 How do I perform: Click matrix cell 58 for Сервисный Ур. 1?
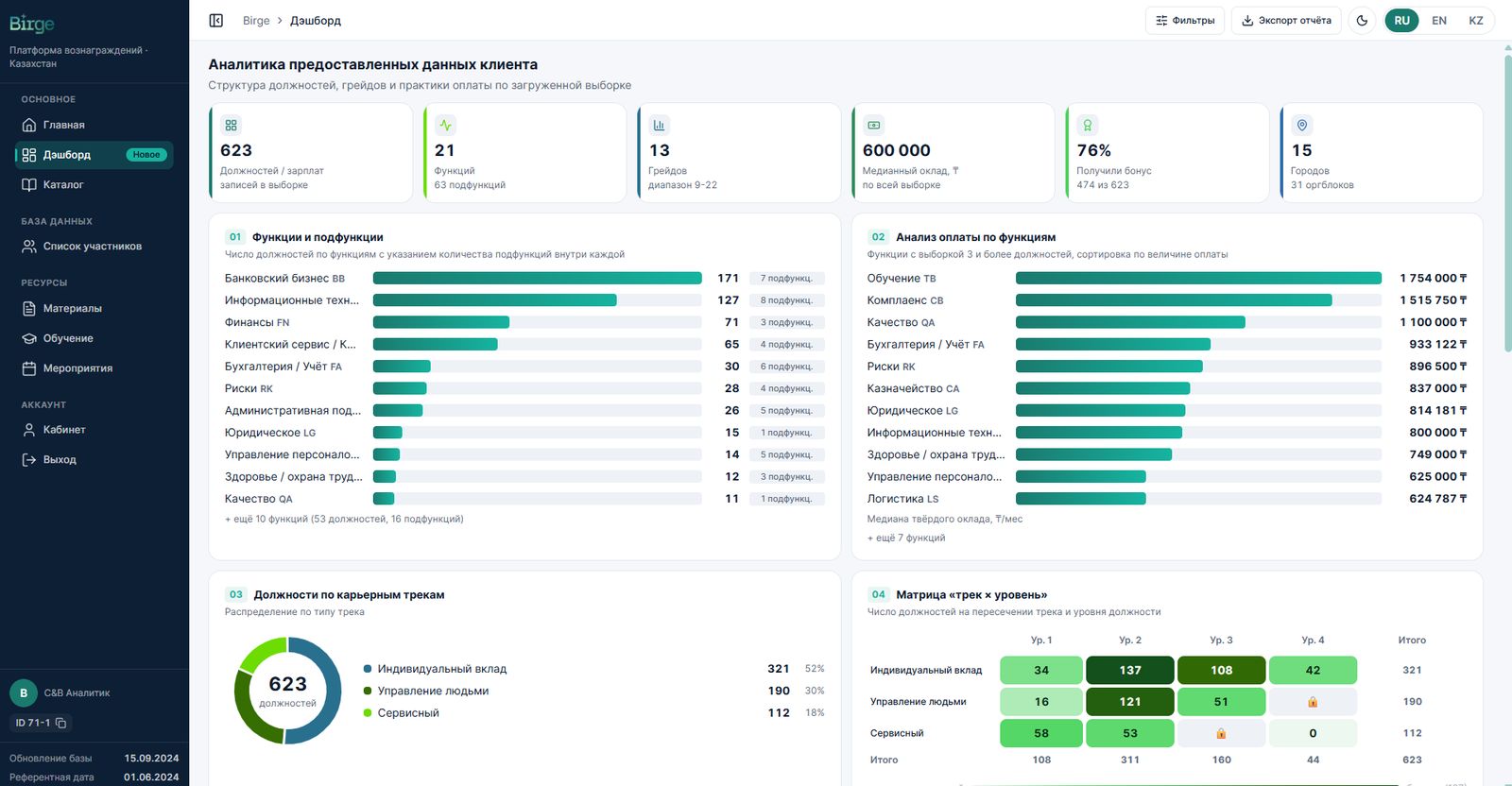pos(1041,733)
